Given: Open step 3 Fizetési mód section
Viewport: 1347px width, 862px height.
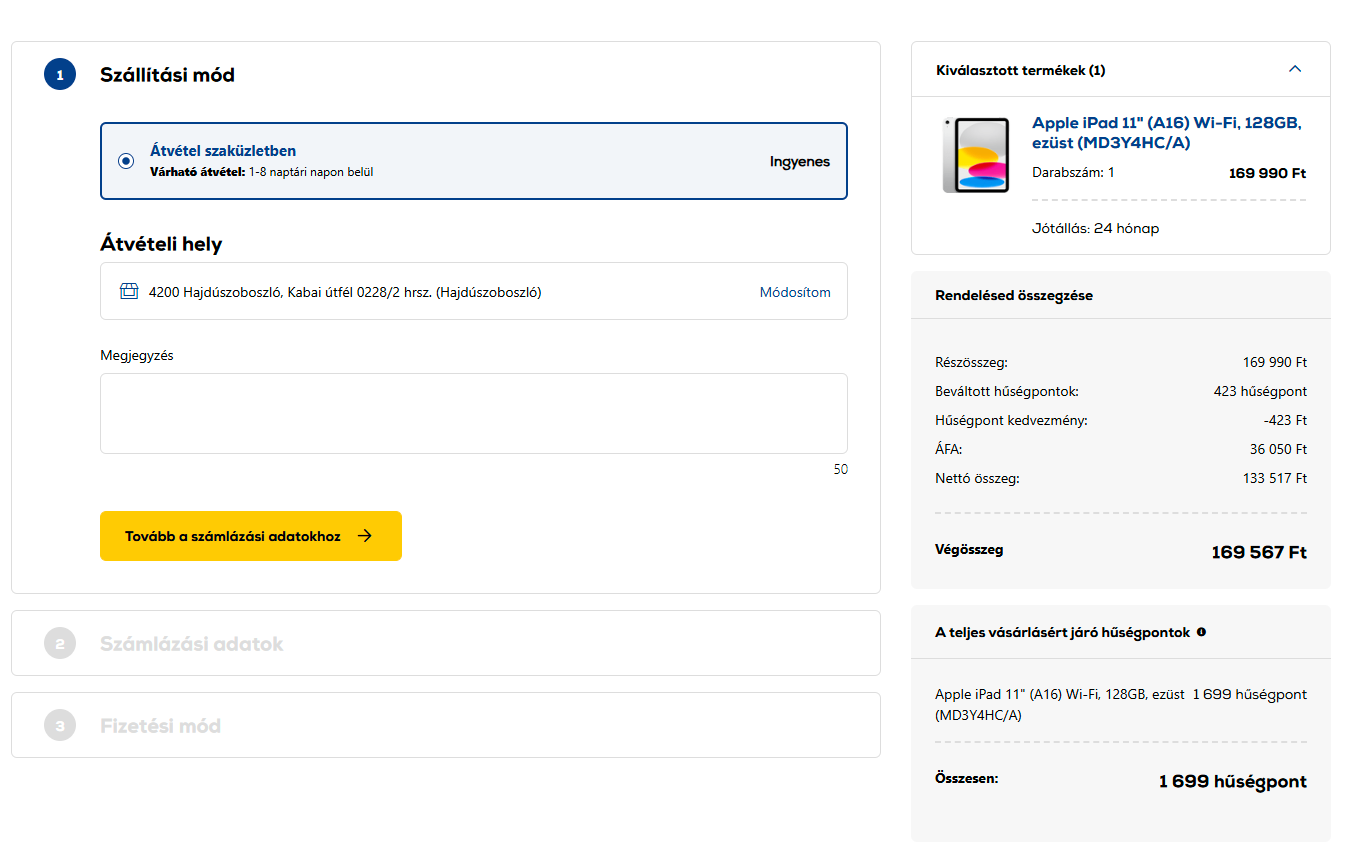Looking at the screenshot, I should [x=446, y=725].
